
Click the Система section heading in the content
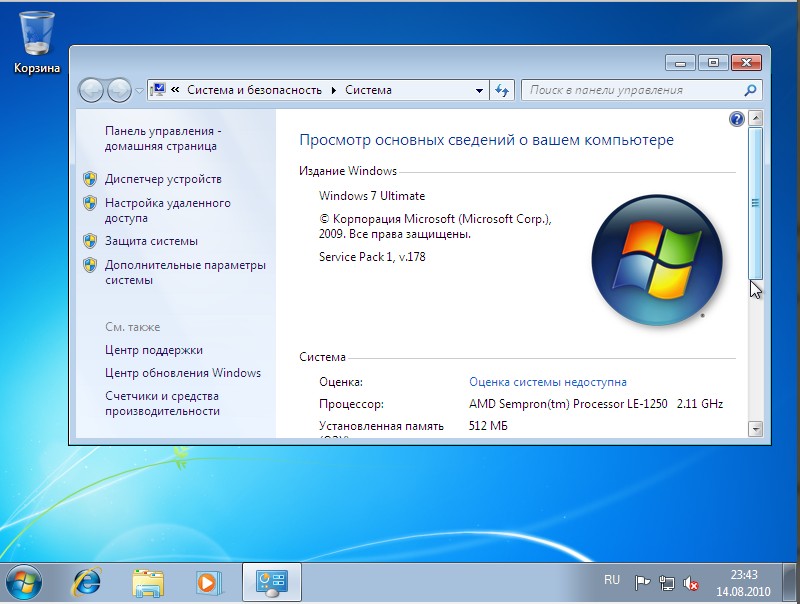(322, 357)
